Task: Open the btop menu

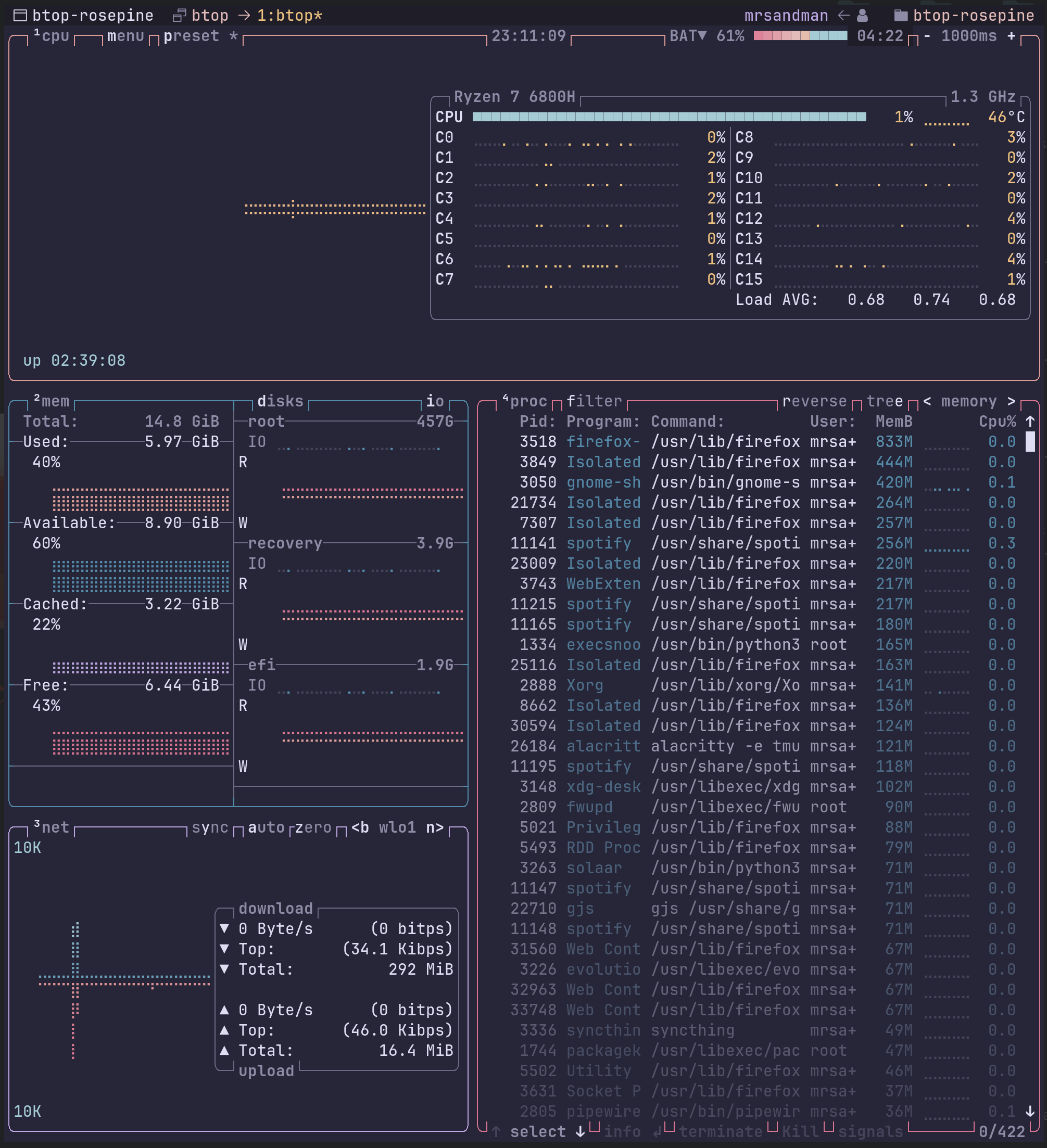Action: (x=125, y=36)
